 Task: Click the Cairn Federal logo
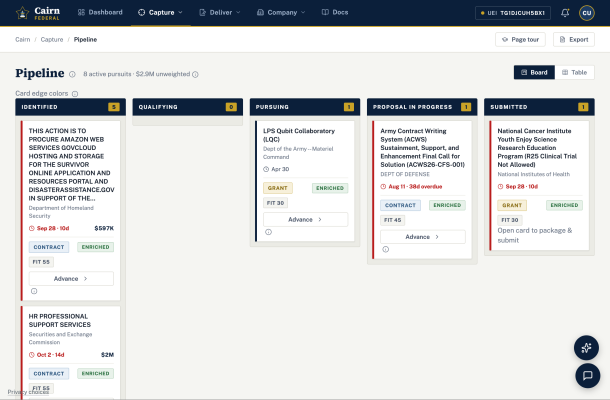[x=38, y=13]
